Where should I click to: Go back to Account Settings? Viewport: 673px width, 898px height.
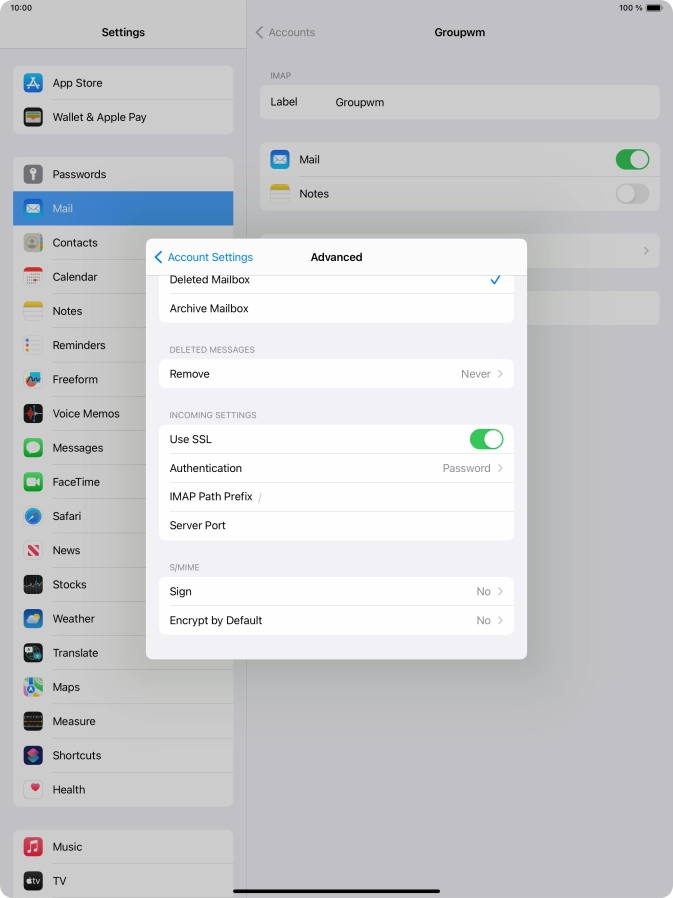204,257
